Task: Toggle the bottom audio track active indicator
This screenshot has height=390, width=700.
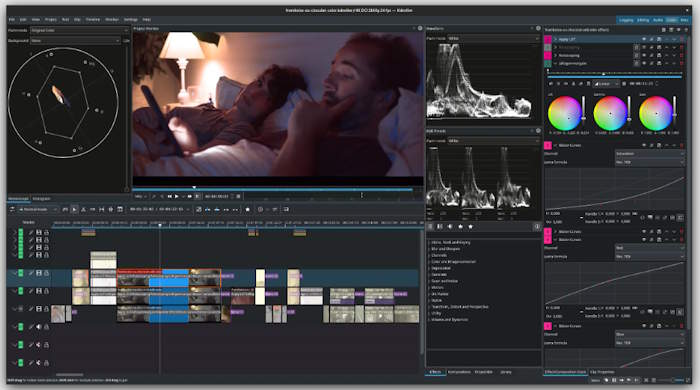Action: [x=21, y=363]
